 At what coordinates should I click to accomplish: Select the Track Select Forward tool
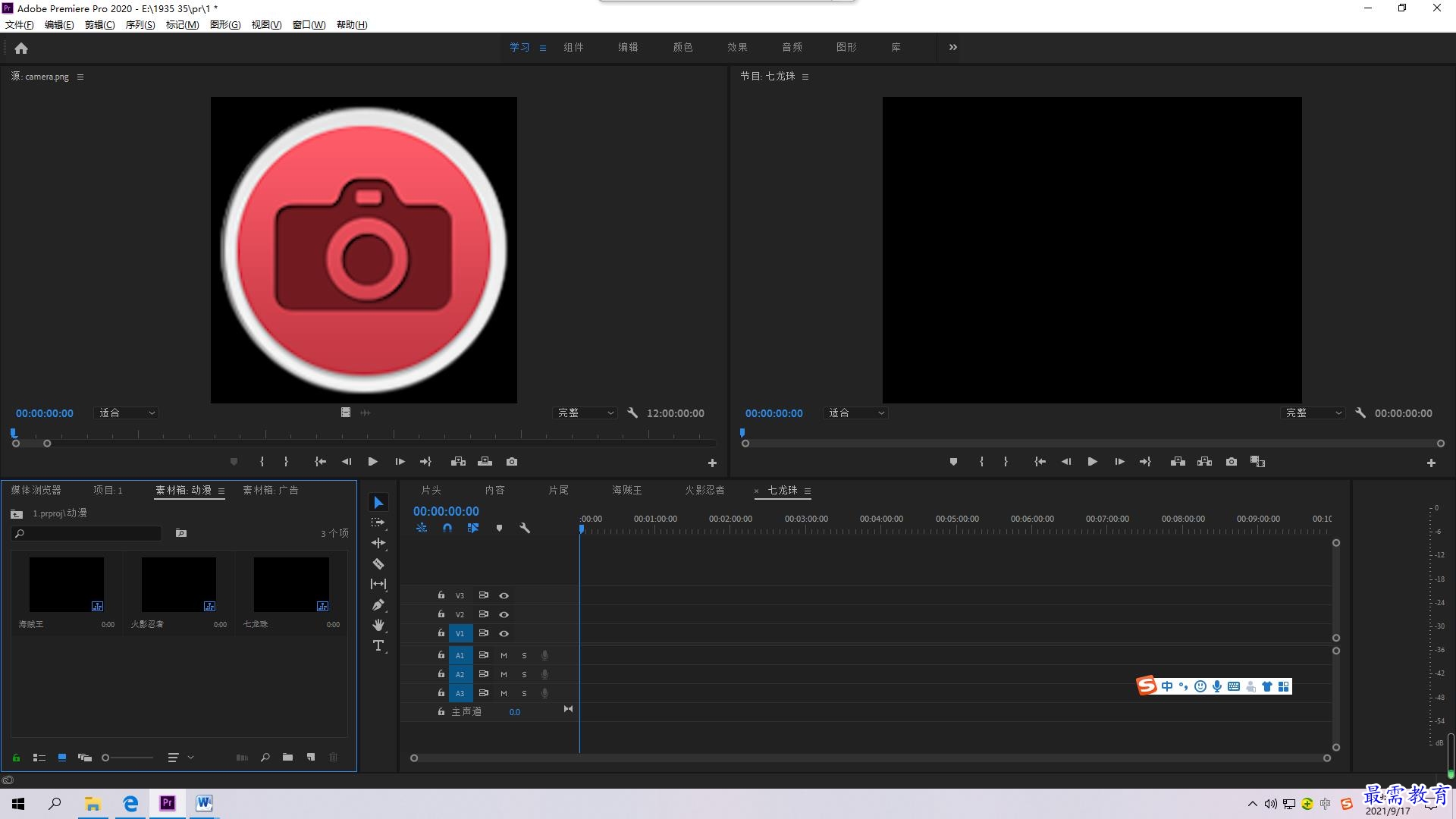(x=378, y=522)
